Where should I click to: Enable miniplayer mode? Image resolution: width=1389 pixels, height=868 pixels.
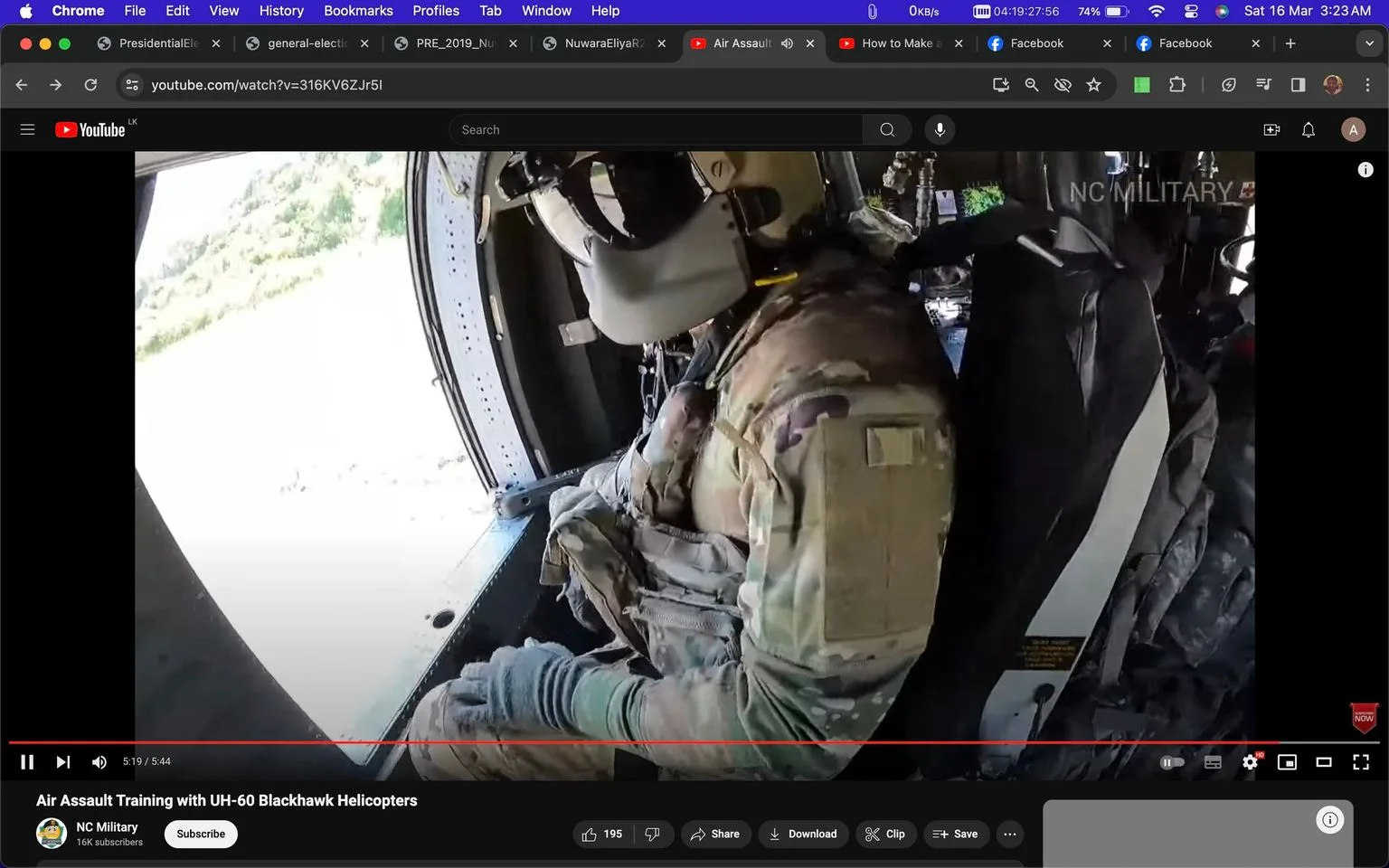(x=1287, y=762)
